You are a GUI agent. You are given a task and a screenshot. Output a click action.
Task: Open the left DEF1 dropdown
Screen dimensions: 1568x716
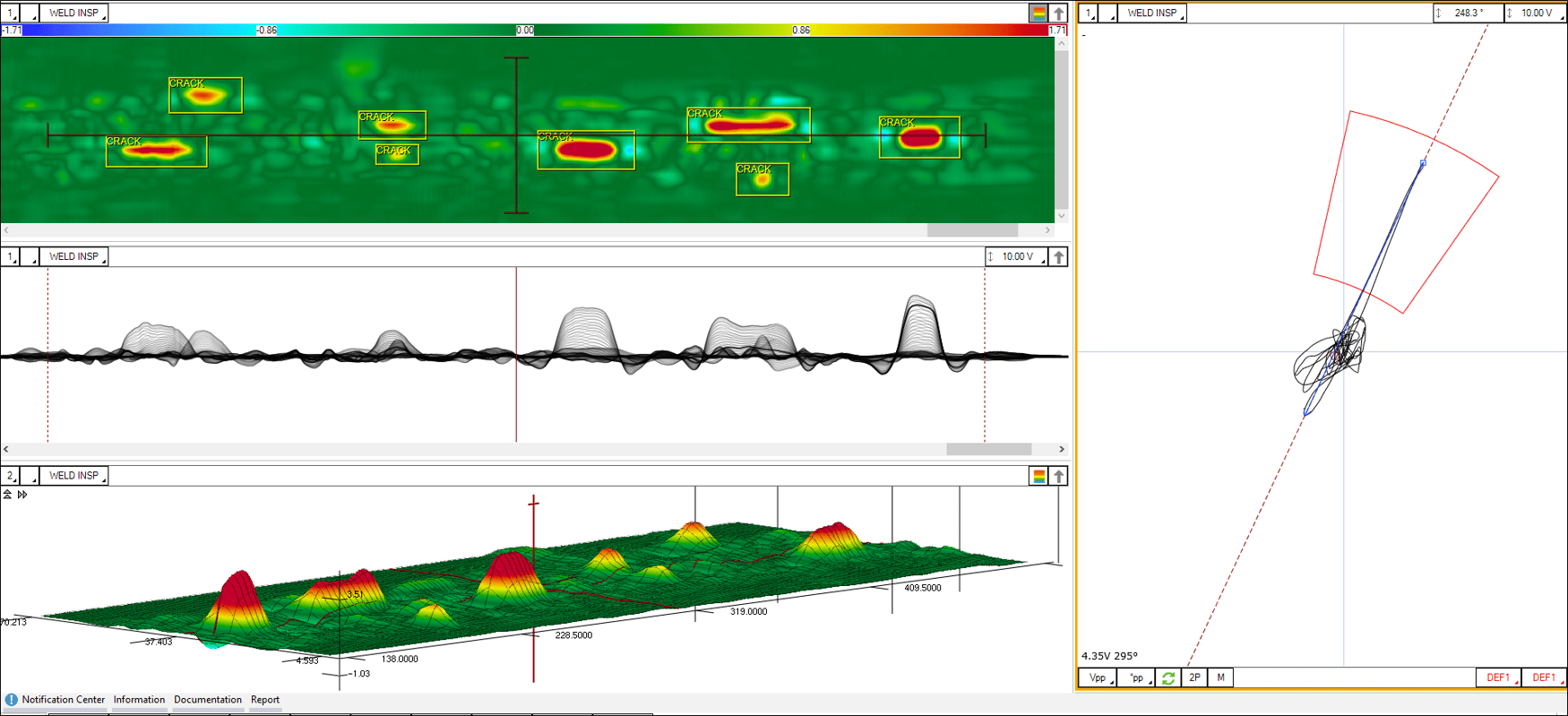click(1498, 678)
